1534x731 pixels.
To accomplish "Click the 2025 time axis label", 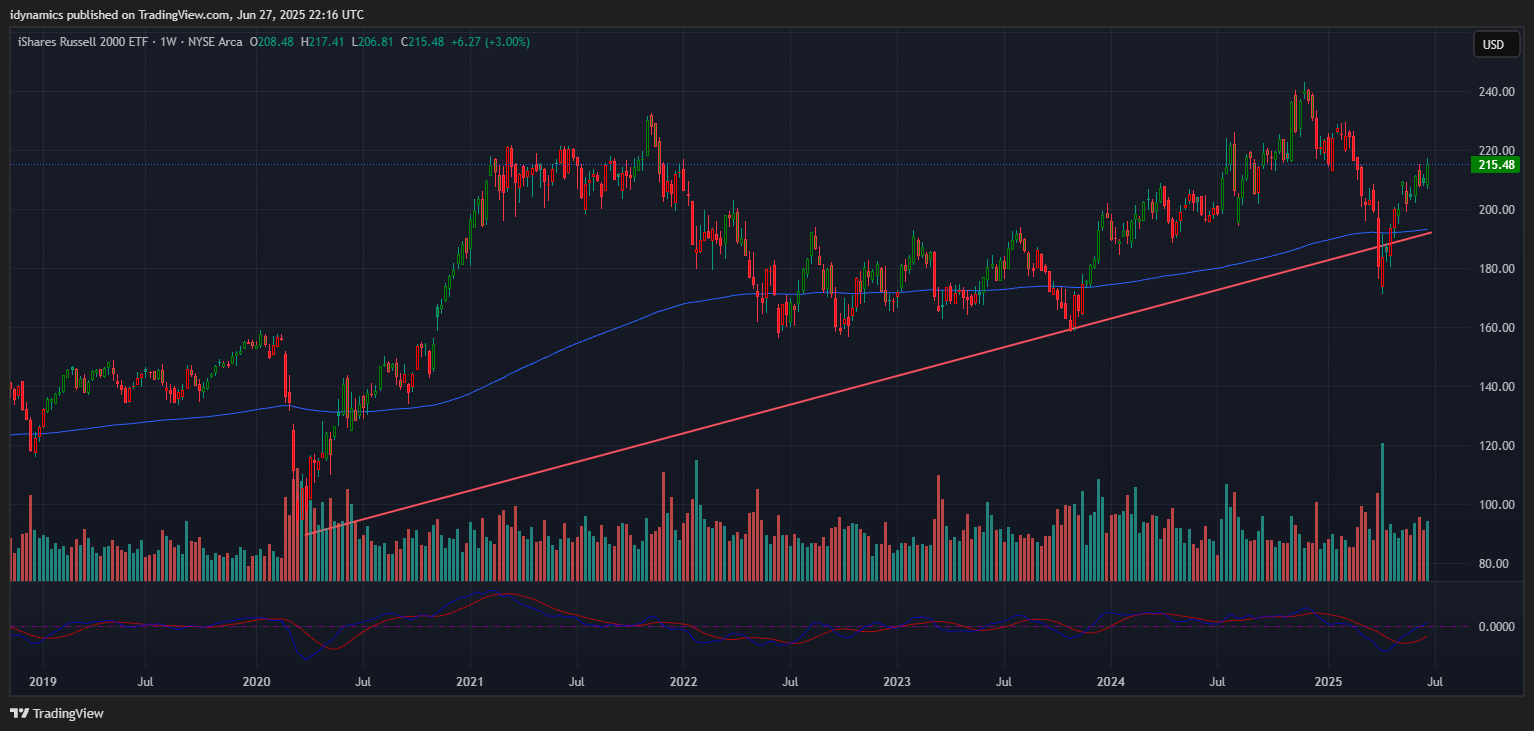I will (1328, 682).
